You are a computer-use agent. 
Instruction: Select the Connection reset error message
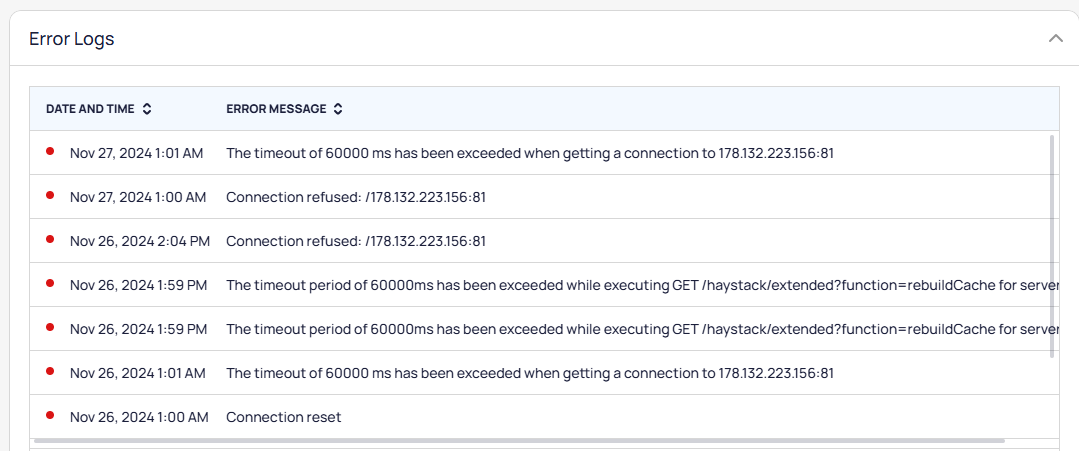pos(284,417)
